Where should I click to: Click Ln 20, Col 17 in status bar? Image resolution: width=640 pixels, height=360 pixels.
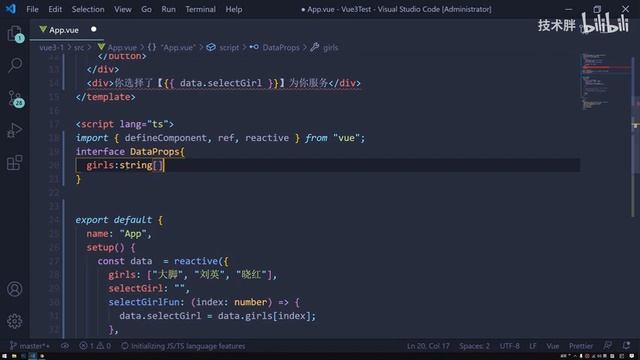428,346
